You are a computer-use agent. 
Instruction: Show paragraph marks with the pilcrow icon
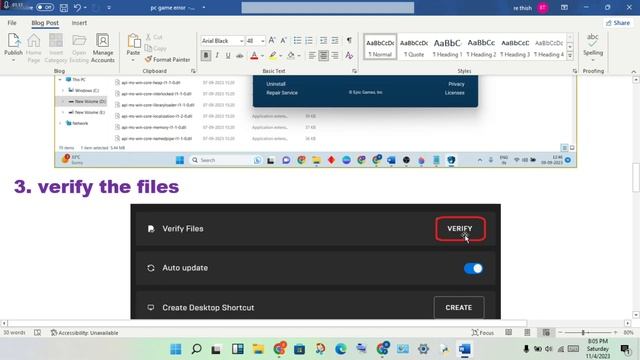pyautogui.click(x=349, y=40)
